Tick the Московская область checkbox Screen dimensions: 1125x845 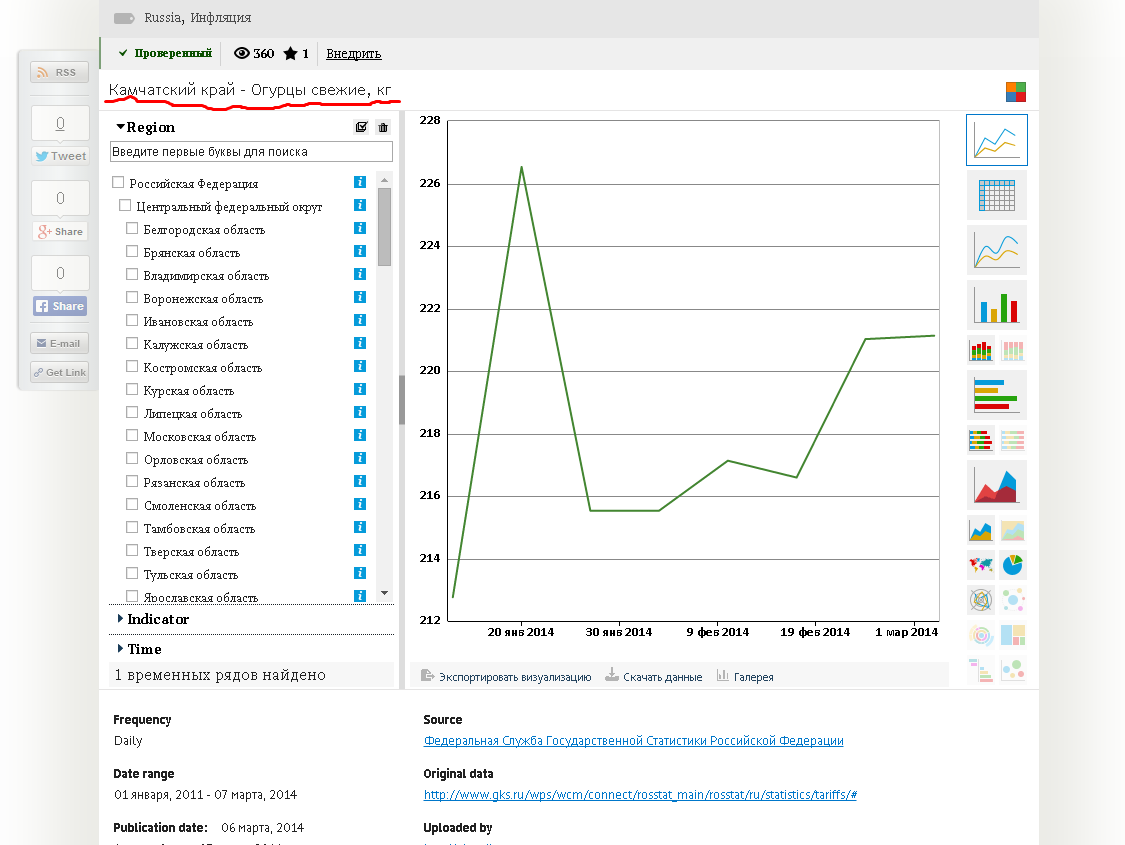132,435
